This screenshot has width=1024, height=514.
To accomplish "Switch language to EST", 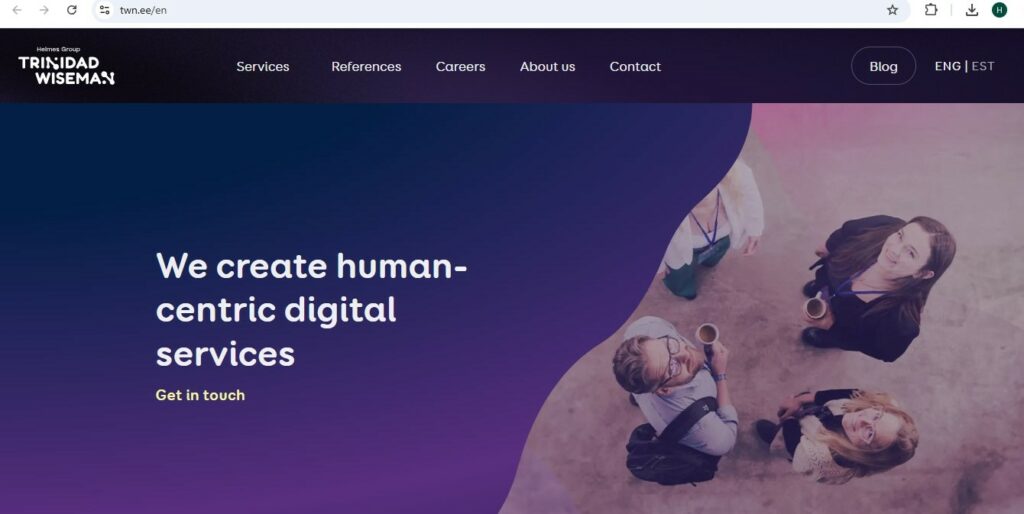I will click(x=983, y=66).
